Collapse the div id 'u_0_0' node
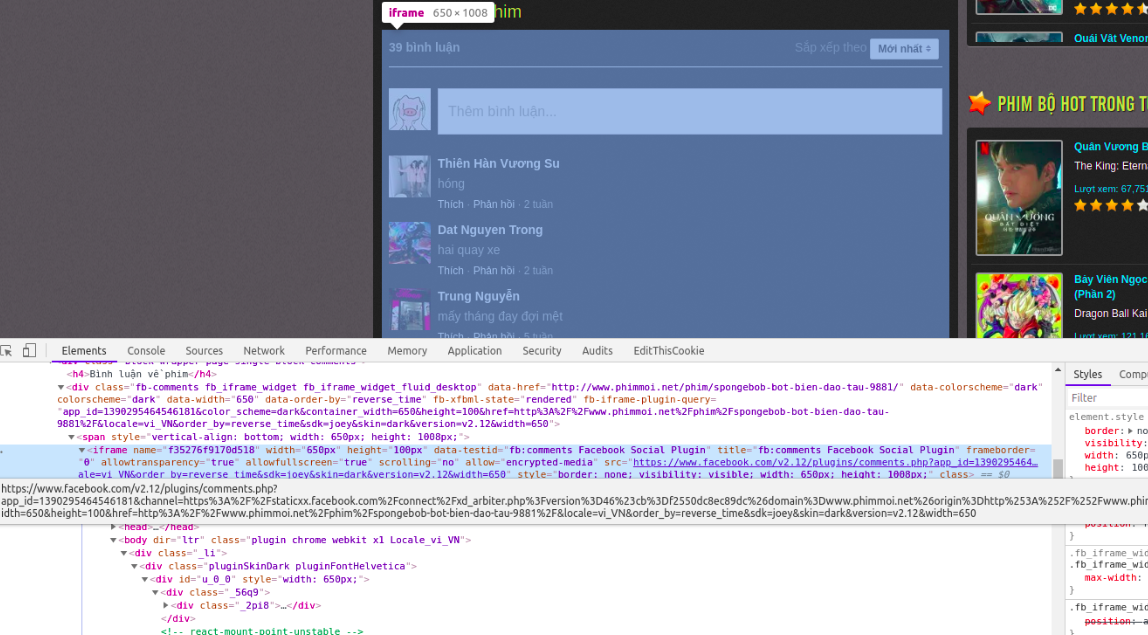 coord(144,579)
